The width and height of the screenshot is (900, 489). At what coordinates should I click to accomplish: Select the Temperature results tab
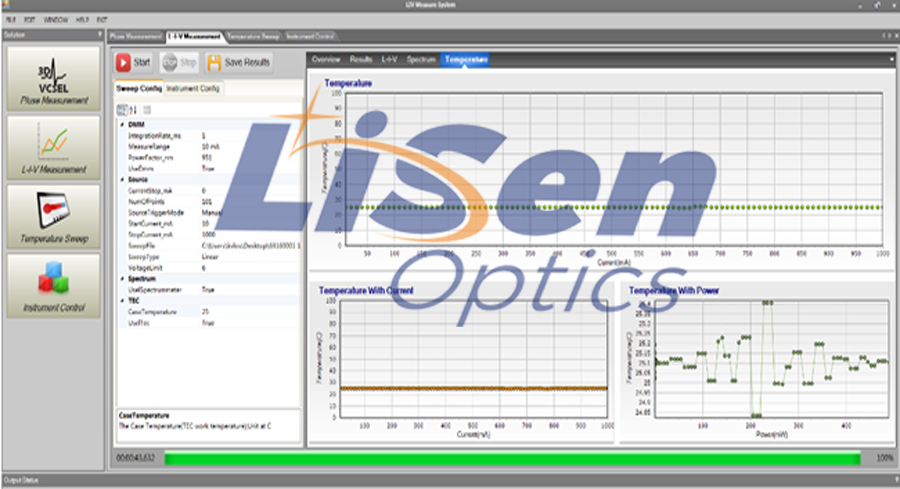[x=465, y=59]
